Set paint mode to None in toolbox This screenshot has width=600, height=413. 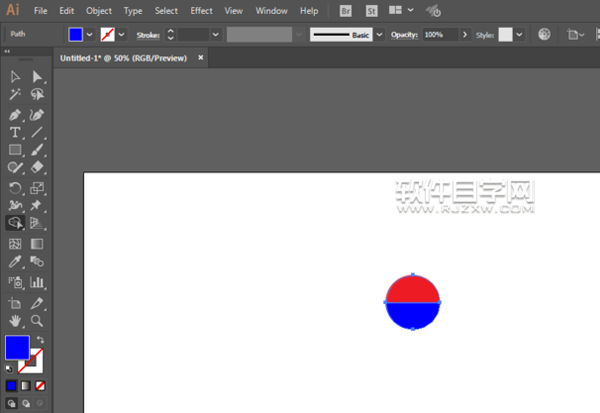pyautogui.click(x=41, y=385)
